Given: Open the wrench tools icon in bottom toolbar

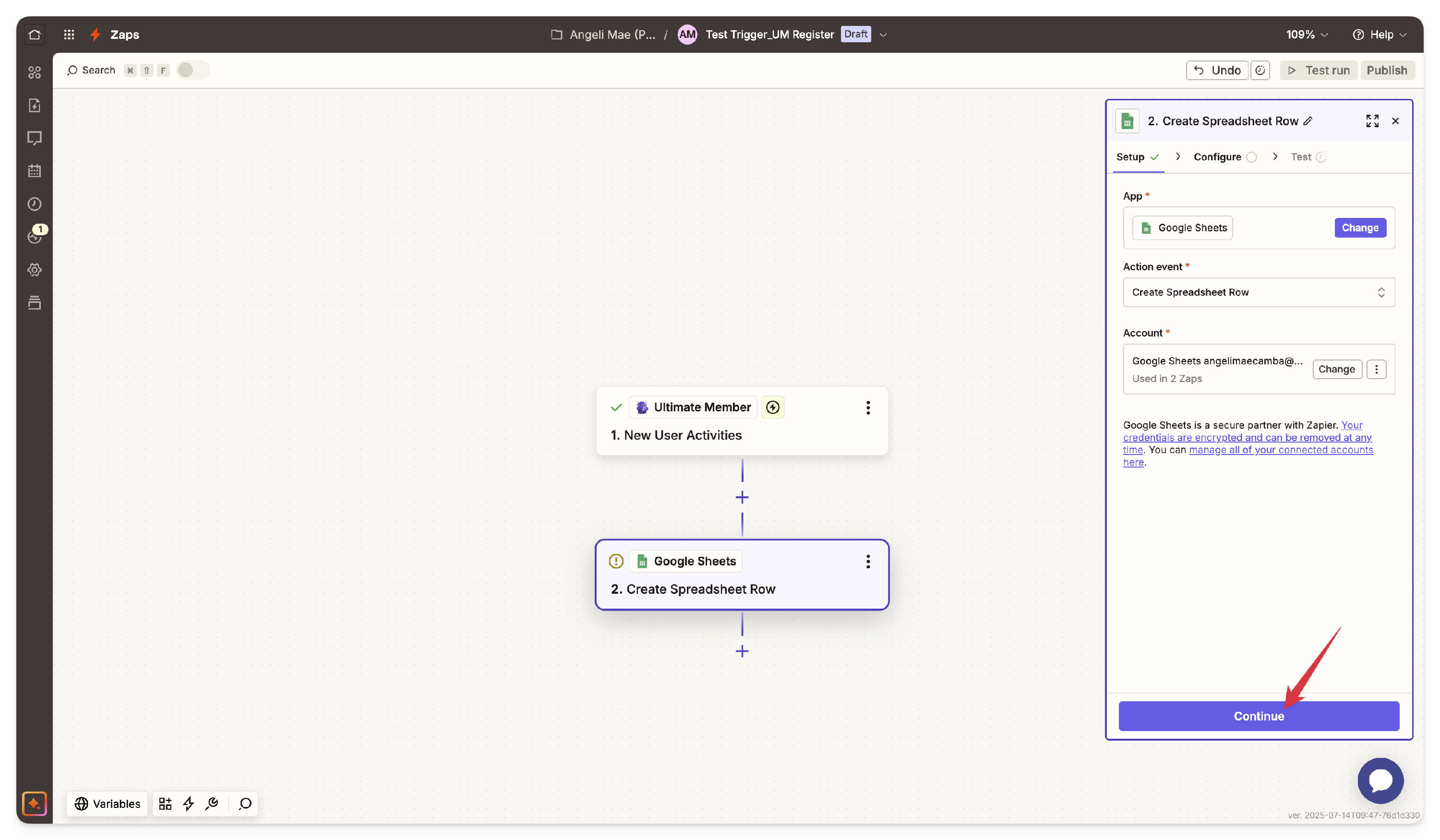Looking at the screenshot, I should click(x=212, y=804).
